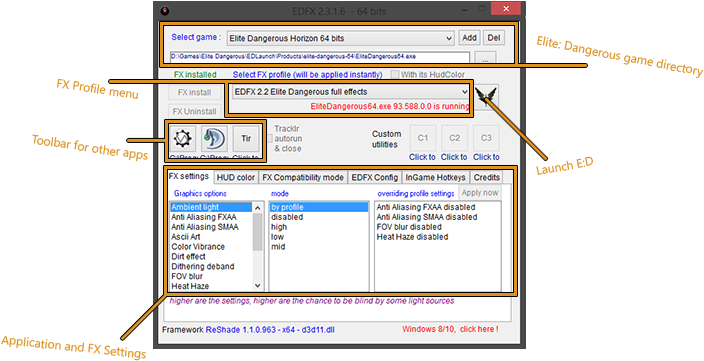Select FOV blur in Graphics options list
The width and height of the screenshot is (704, 361).
click(211, 277)
